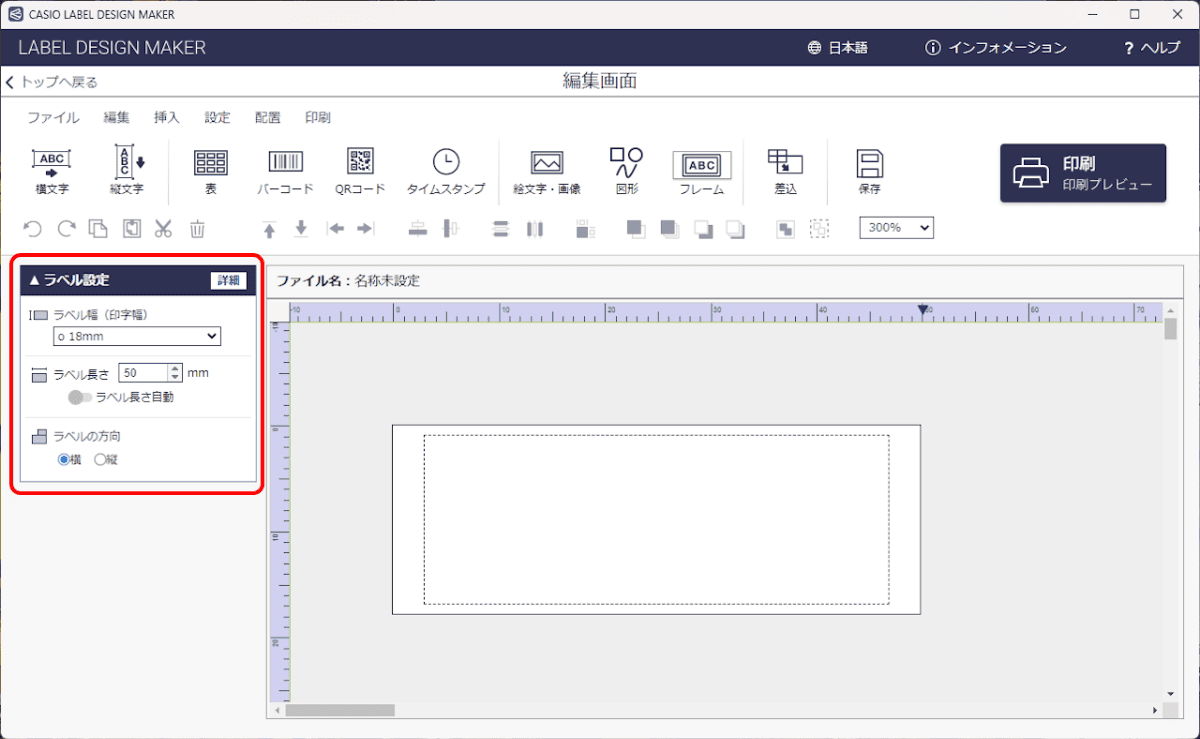This screenshot has width=1200, height=739.
Task: Save the label with the 保存 icon
Action: [870, 170]
